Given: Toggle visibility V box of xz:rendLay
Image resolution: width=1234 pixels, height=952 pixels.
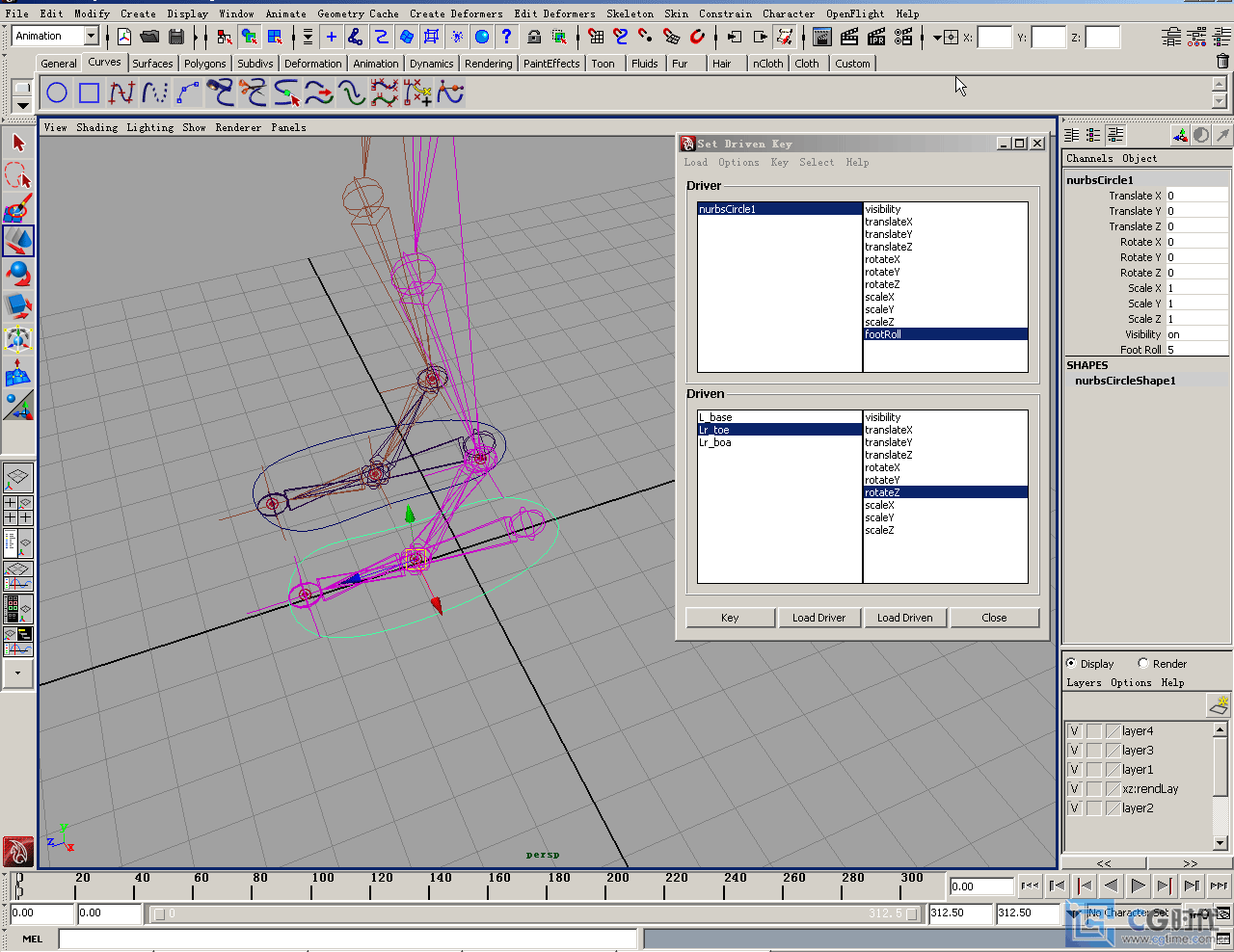Looking at the screenshot, I should (x=1075, y=789).
